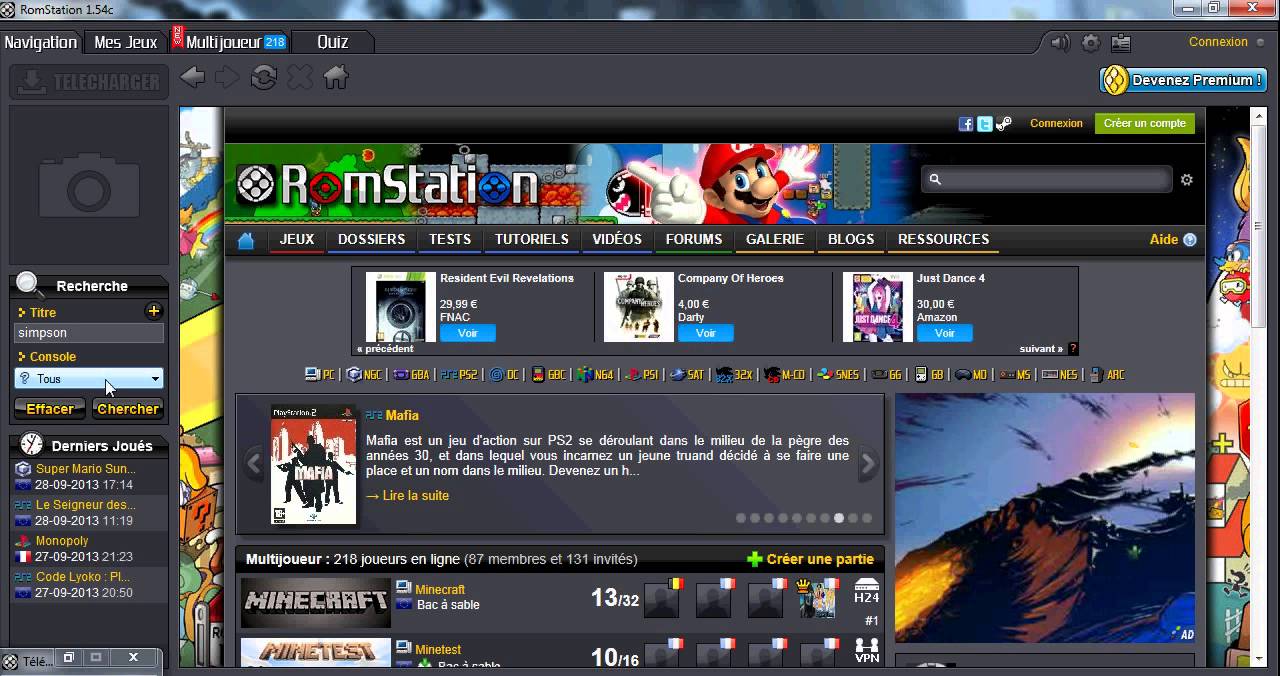Image resolution: width=1280 pixels, height=676 pixels.
Task: Filter games by ARC platform
Action: coord(1107,375)
